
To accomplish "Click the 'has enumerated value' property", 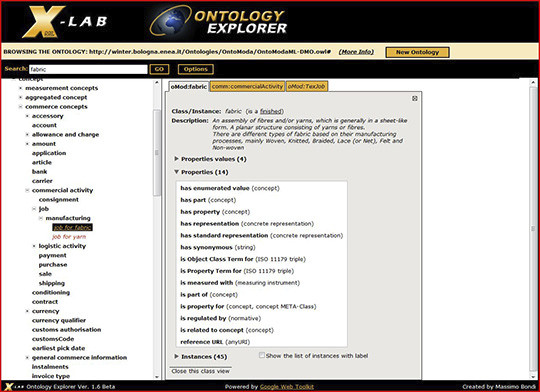I will tap(215, 188).
